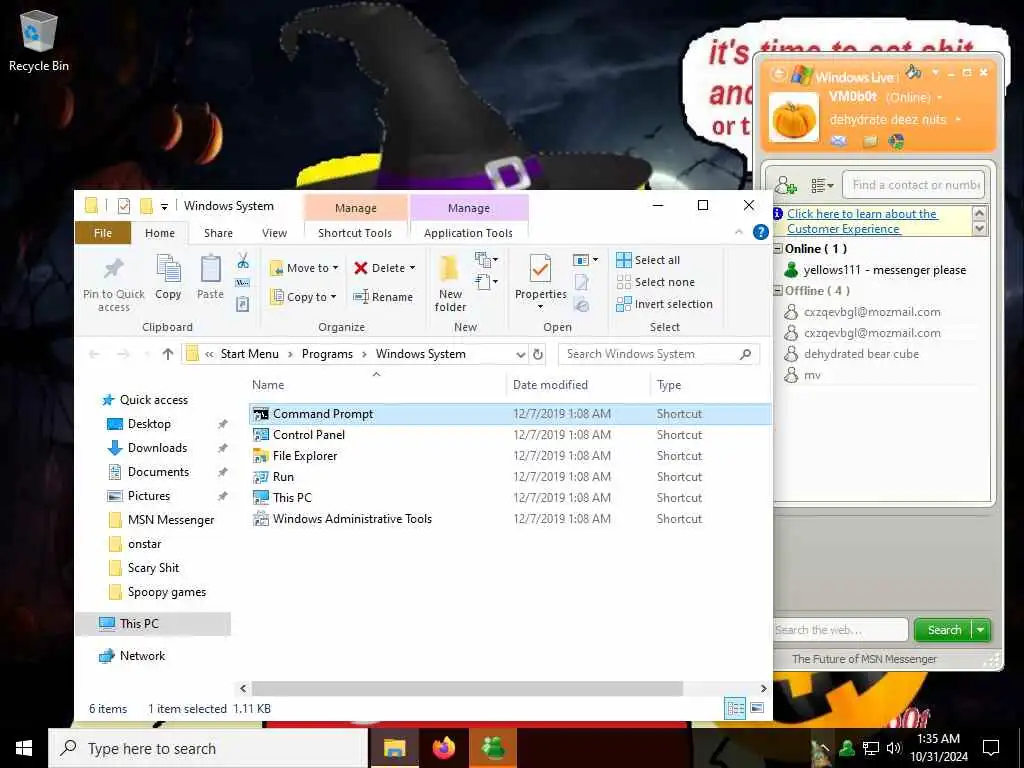Open the contact list layout dropdown
The width and height of the screenshot is (1024, 768).
click(x=822, y=186)
